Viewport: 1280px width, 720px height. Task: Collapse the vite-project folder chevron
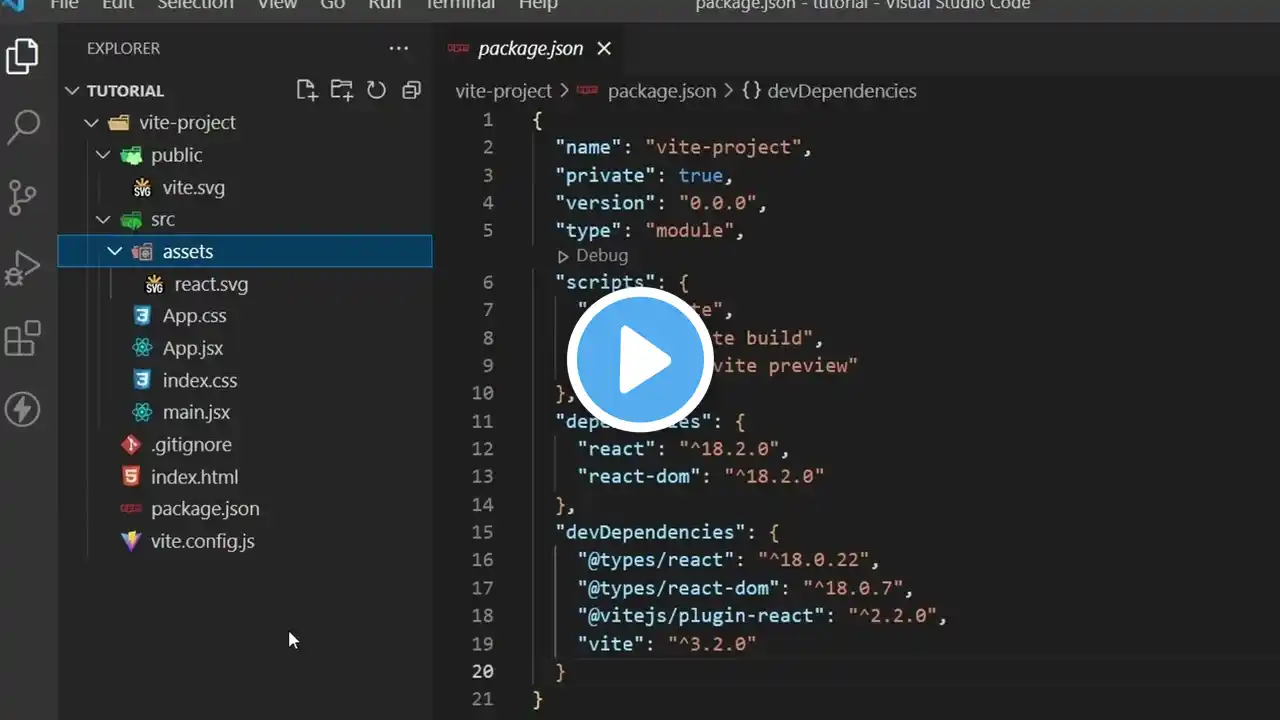pos(92,123)
